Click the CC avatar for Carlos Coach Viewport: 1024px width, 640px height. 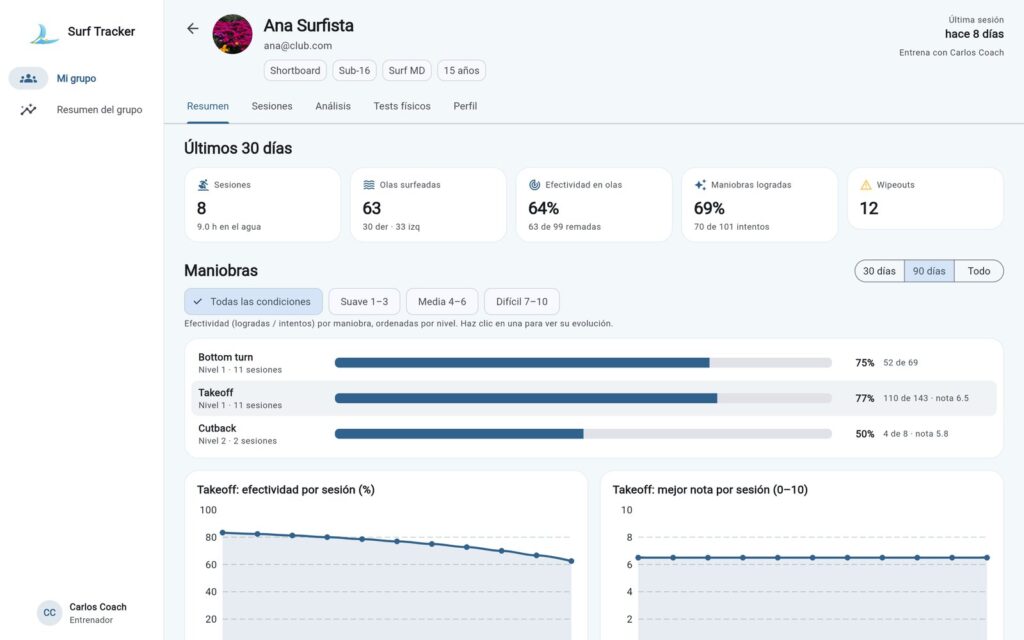[50, 613]
